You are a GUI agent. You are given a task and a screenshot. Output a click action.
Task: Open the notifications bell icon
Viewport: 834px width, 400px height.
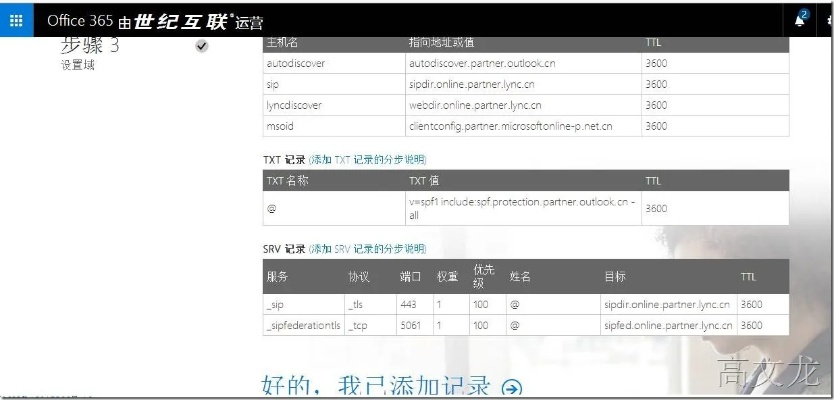click(x=800, y=20)
